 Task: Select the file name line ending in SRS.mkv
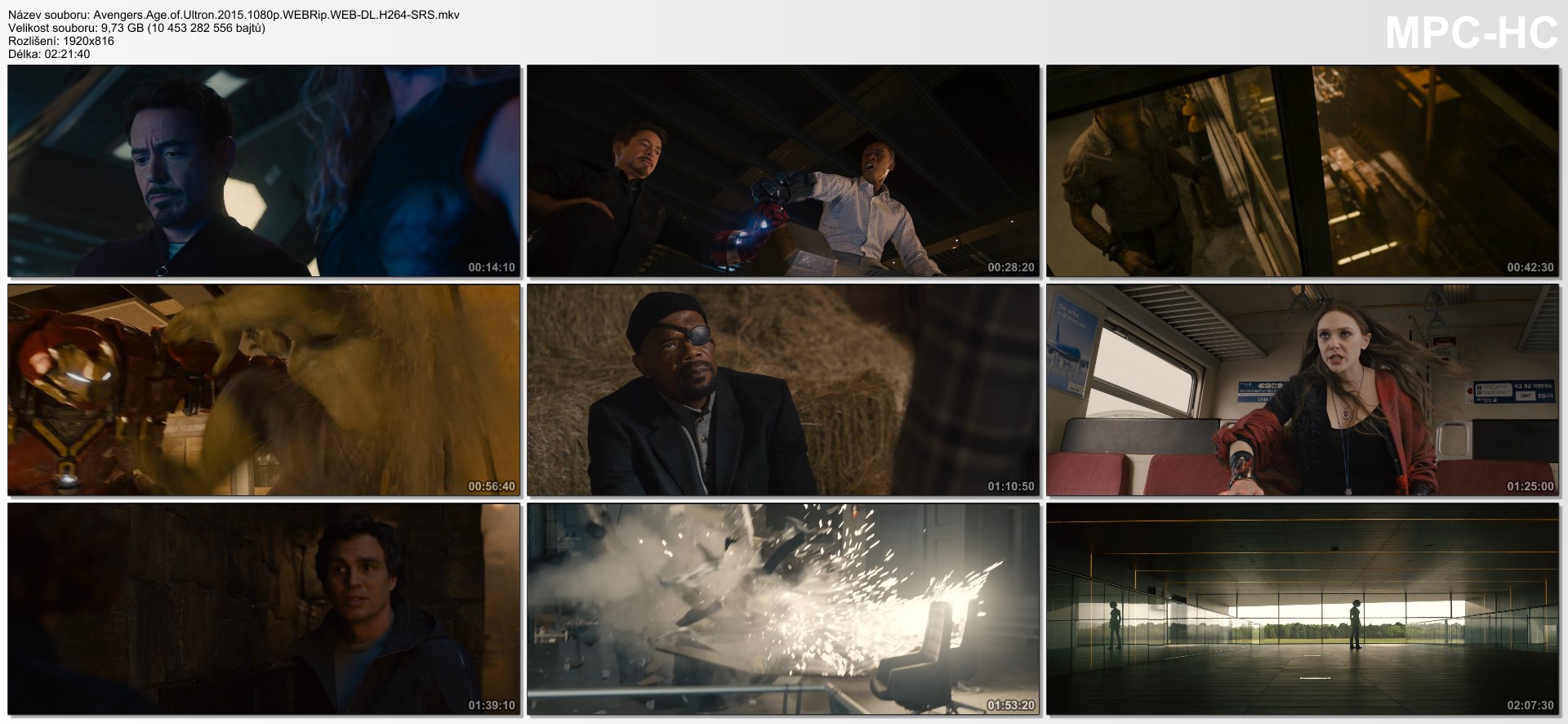point(234,15)
